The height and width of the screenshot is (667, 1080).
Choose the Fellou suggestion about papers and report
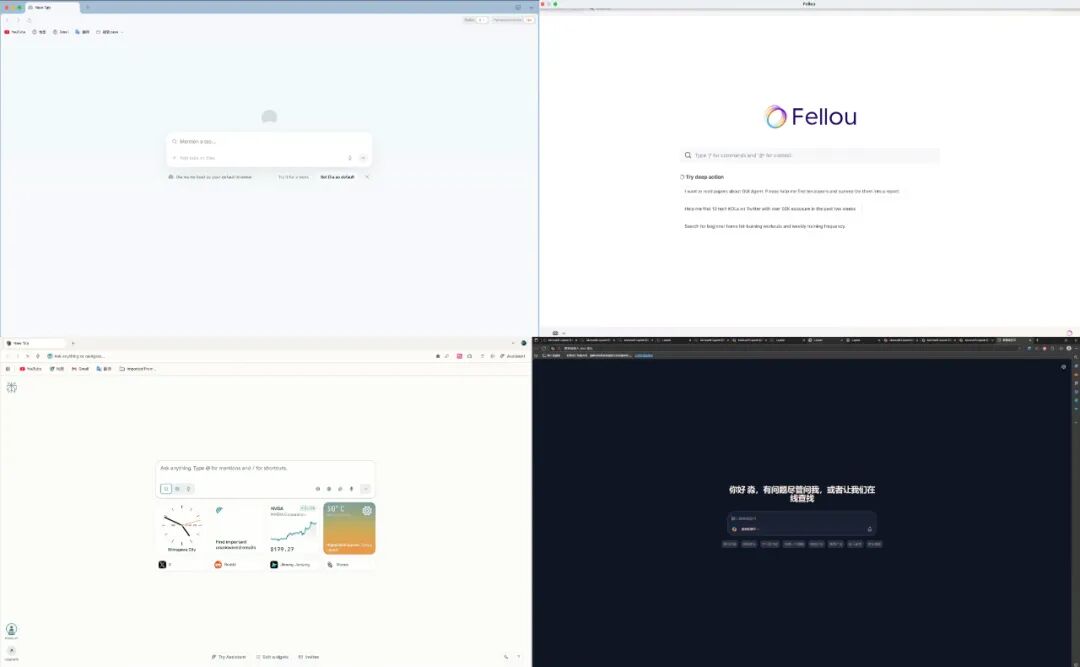791,191
